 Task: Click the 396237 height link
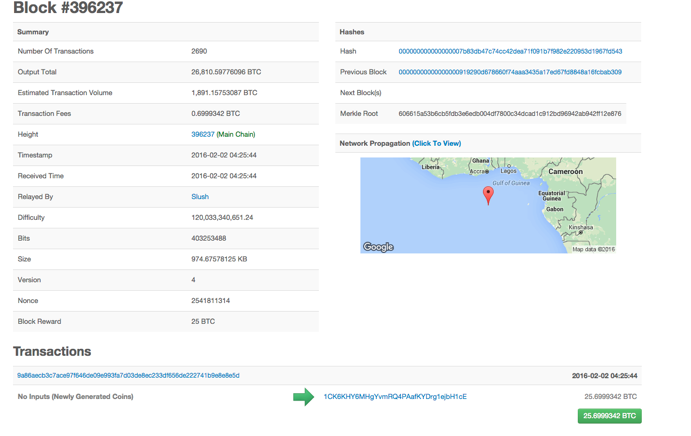pyautogui.click(x=203, y=134)
